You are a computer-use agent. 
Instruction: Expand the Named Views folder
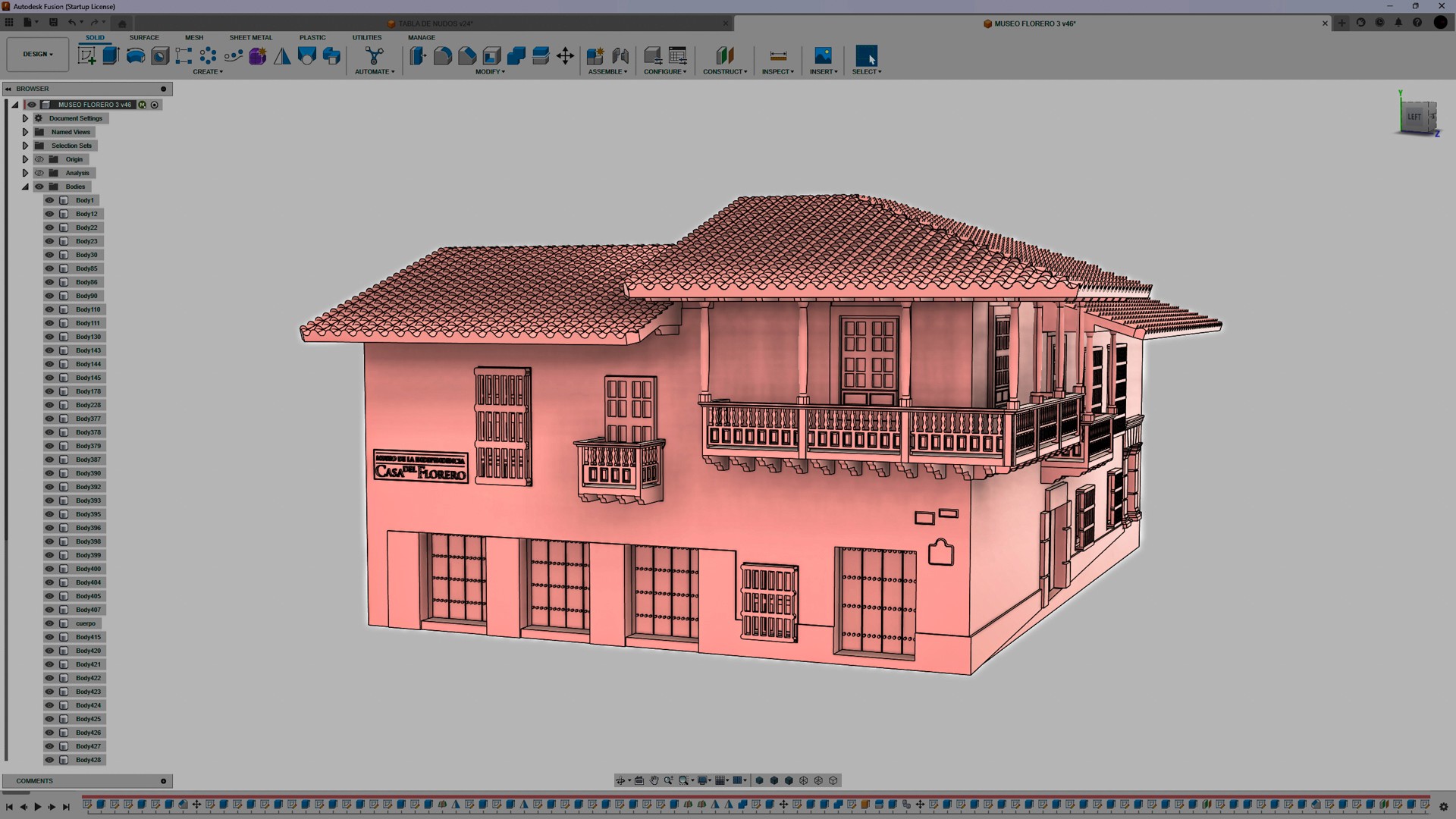coord(25,132)
